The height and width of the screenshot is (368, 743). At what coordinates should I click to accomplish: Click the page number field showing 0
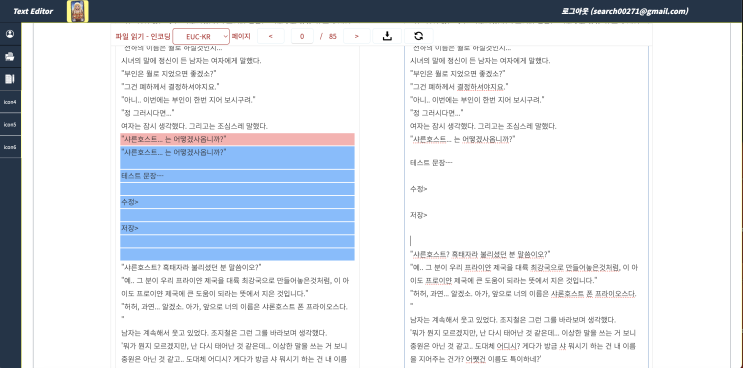tap(302, 36)
